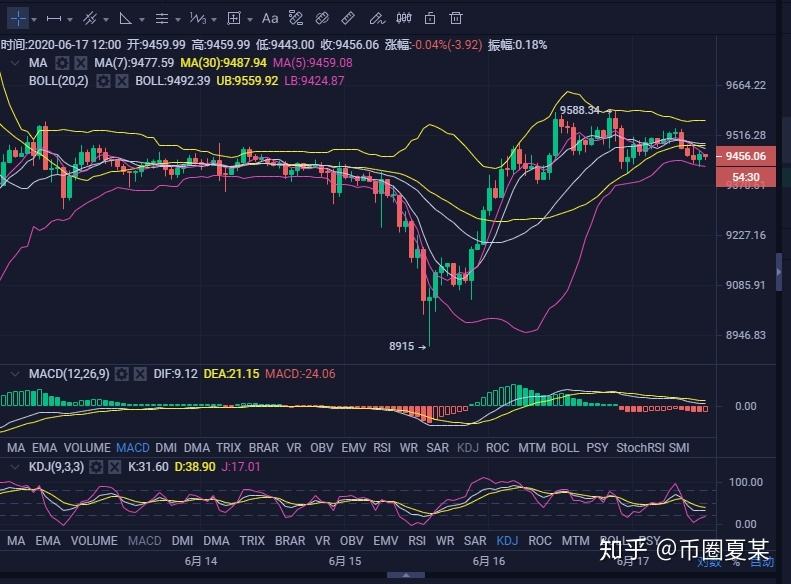
Task: Switch upper sub-panel to RSI
Action: 382,448
